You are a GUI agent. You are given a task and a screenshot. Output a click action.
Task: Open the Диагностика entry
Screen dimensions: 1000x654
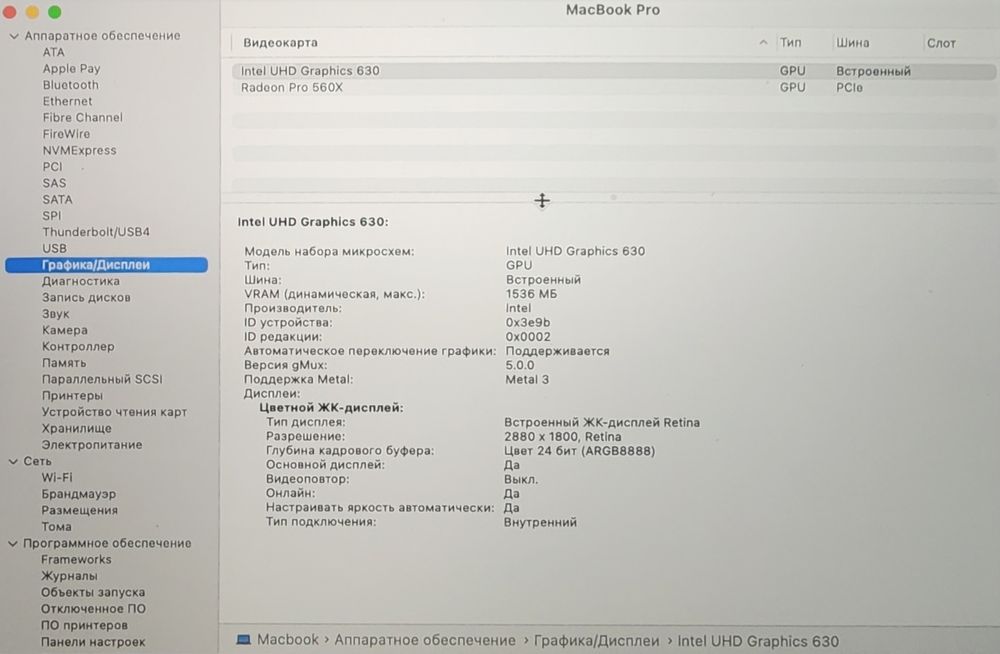(x=81, y=281)
